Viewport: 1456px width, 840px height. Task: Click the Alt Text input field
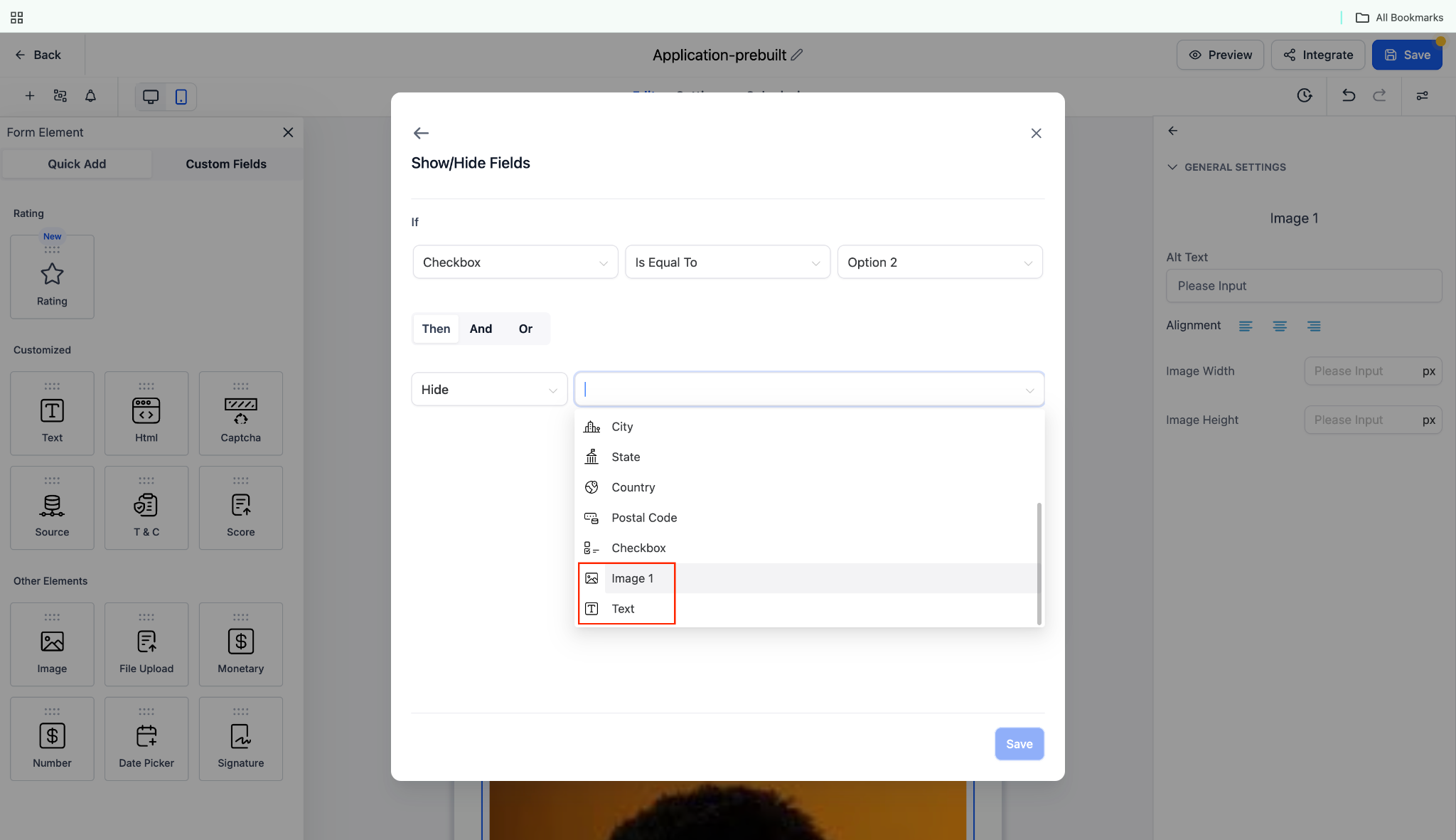tap(1304, 286)
